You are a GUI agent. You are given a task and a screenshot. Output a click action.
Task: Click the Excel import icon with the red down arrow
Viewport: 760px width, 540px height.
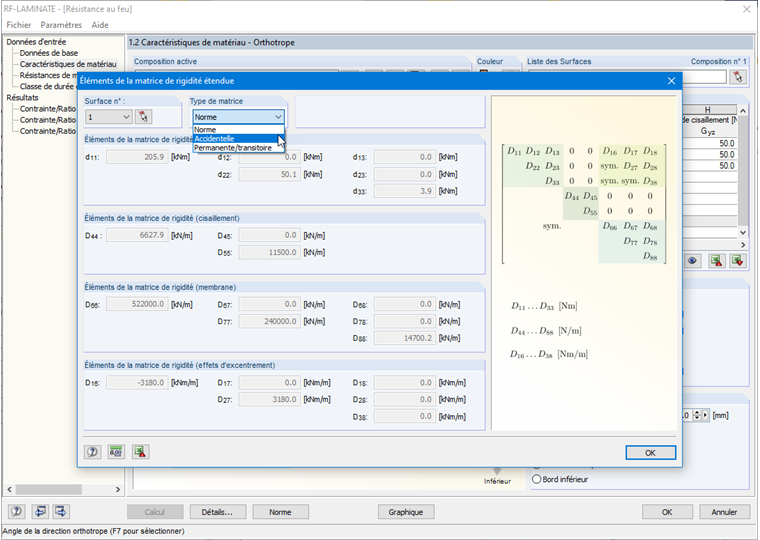tap(738, 261)
